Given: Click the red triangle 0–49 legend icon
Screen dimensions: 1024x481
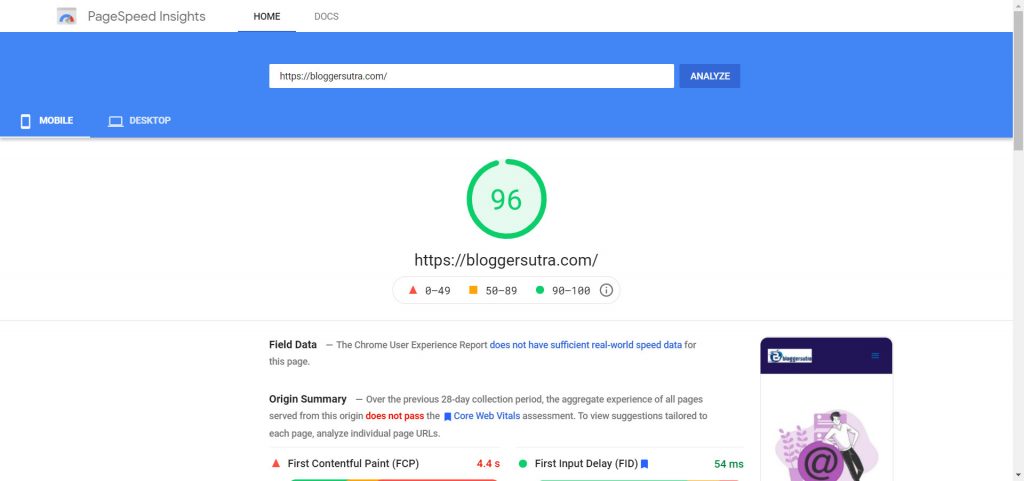Looking at the screenshot, I should [413, 290].
